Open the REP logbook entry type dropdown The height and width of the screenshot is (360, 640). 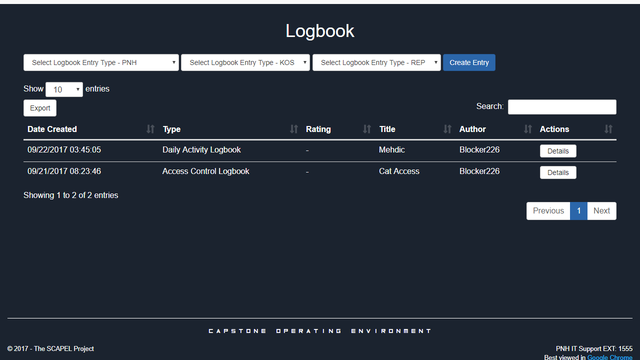click(x=376, y=62)
